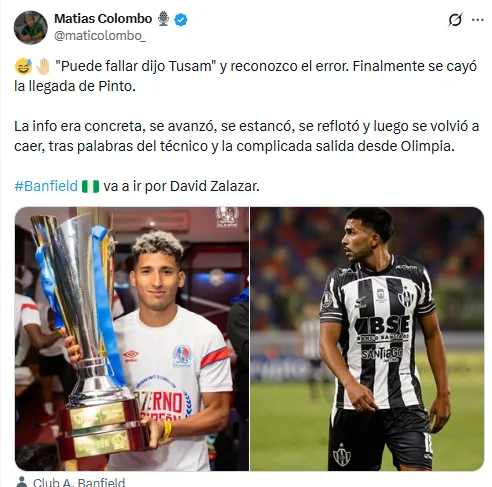Open the @maticolombo_ handle link

pyautogui.click(x=100, y=36)
